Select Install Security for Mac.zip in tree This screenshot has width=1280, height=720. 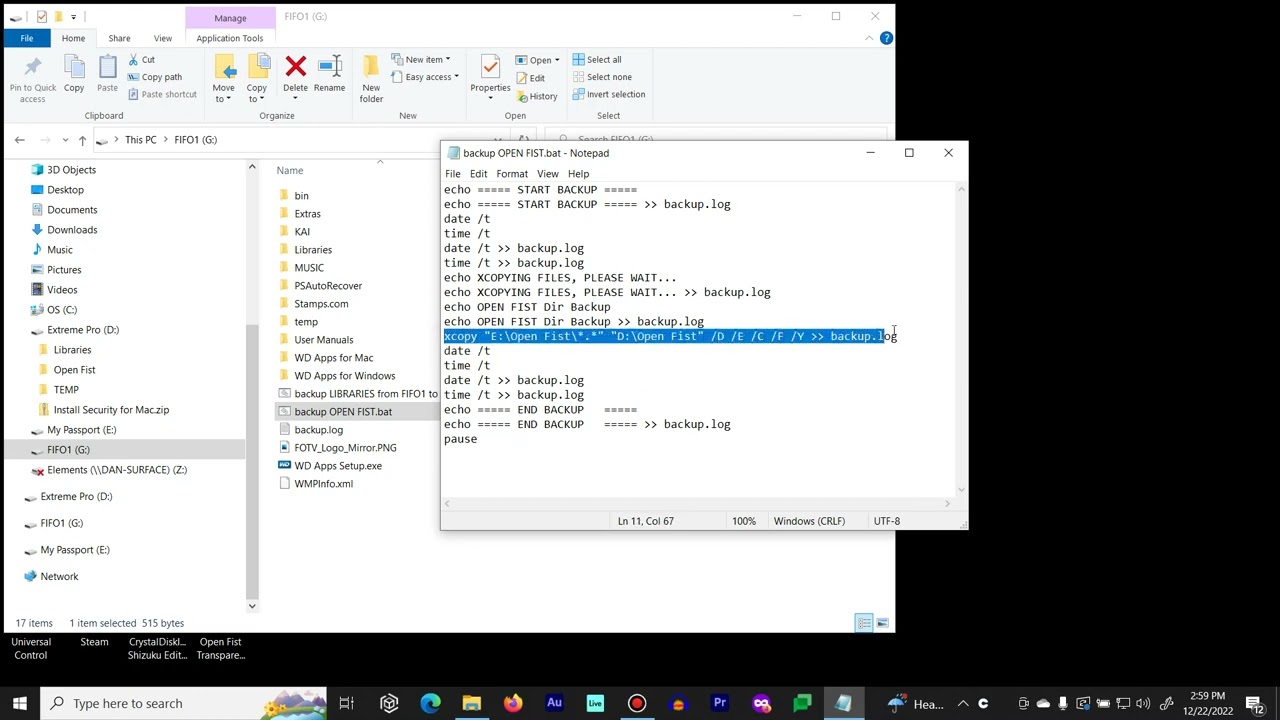pos(111,410)
